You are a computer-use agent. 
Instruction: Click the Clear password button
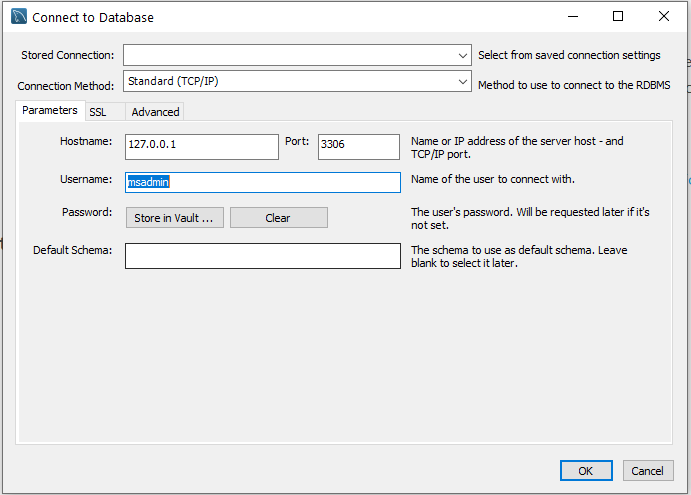click(279, 218)
